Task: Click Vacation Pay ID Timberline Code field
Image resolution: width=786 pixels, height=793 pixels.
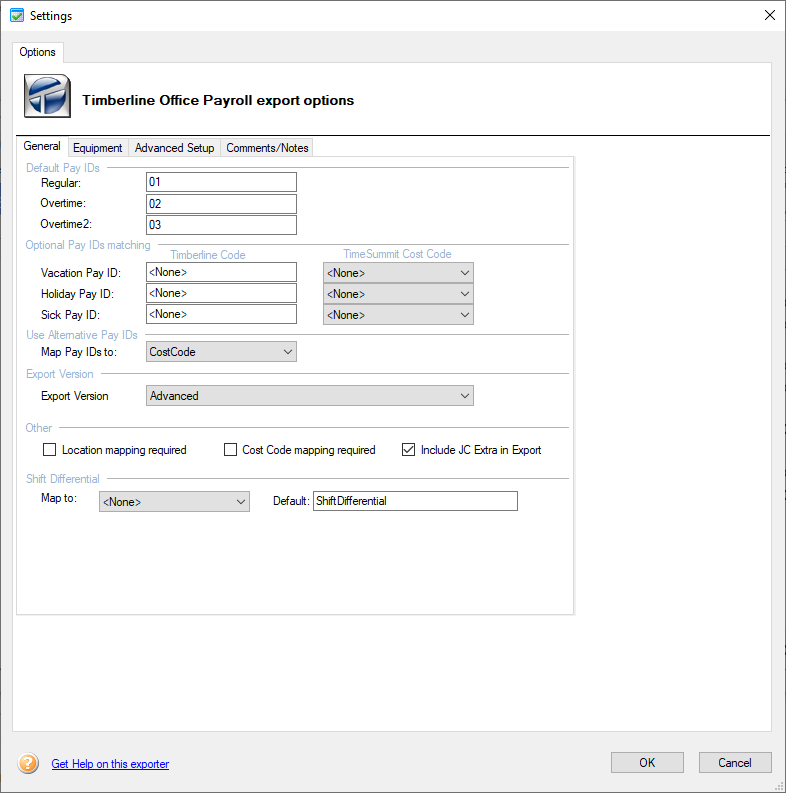Action: (221, 272)
